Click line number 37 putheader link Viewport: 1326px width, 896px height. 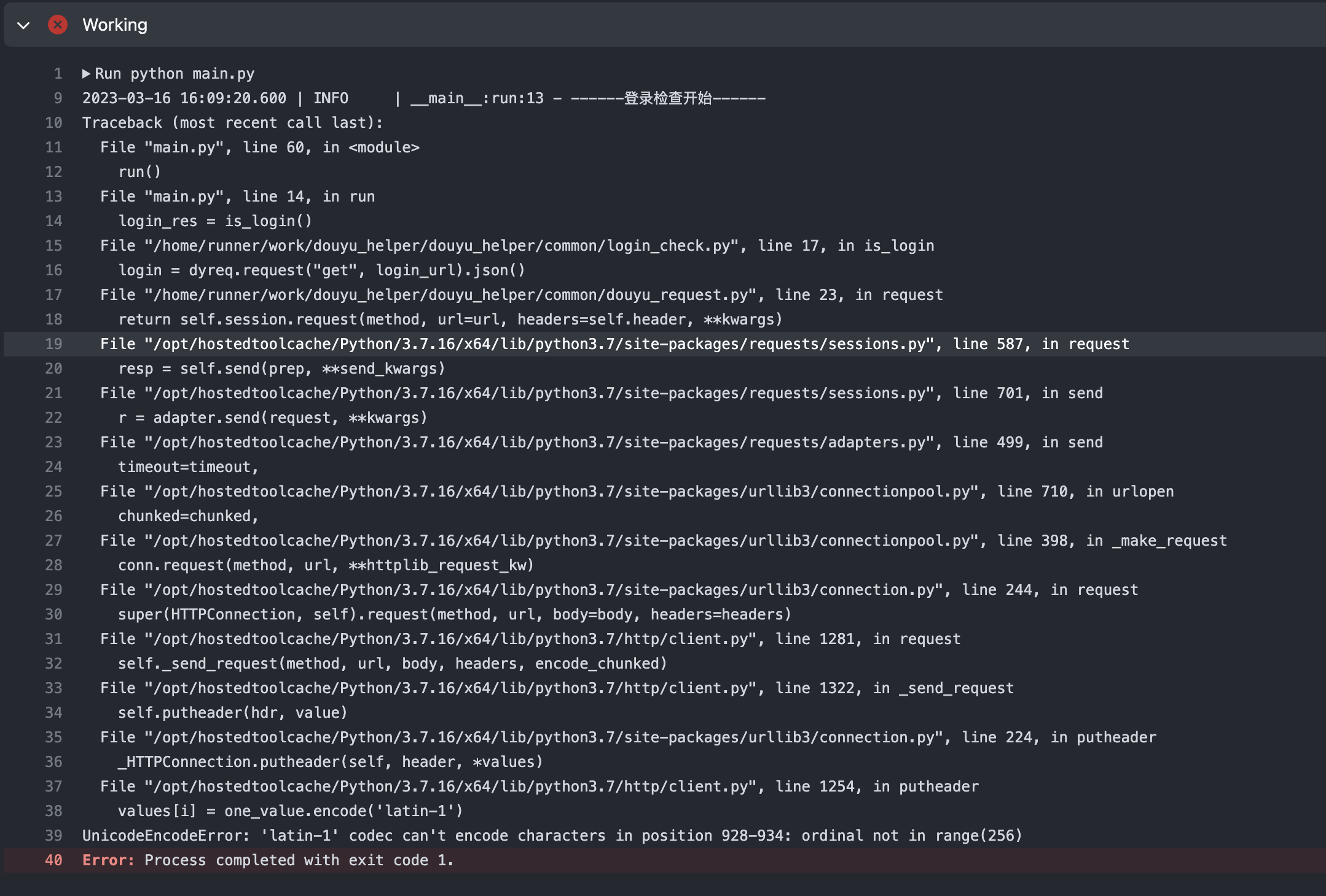pos(54,787)
